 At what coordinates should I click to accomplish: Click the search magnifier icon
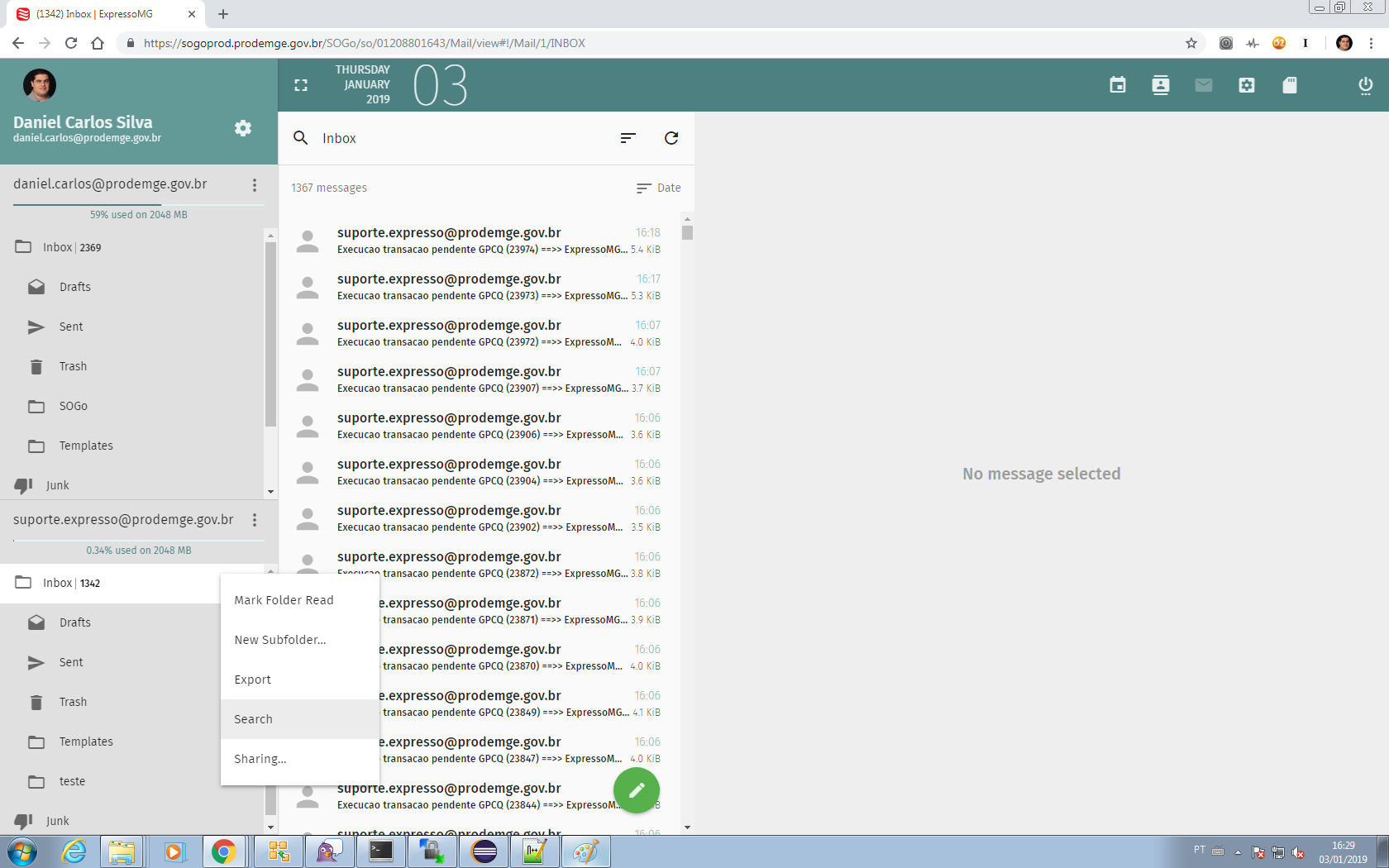tap(301, 138)
